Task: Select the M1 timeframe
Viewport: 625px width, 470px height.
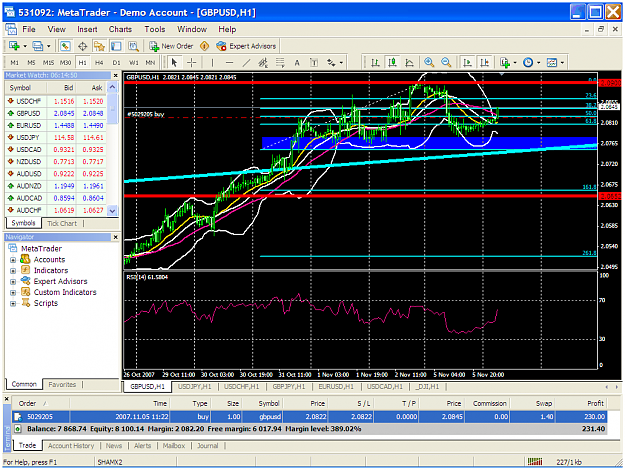Action: tap(14, 63)
